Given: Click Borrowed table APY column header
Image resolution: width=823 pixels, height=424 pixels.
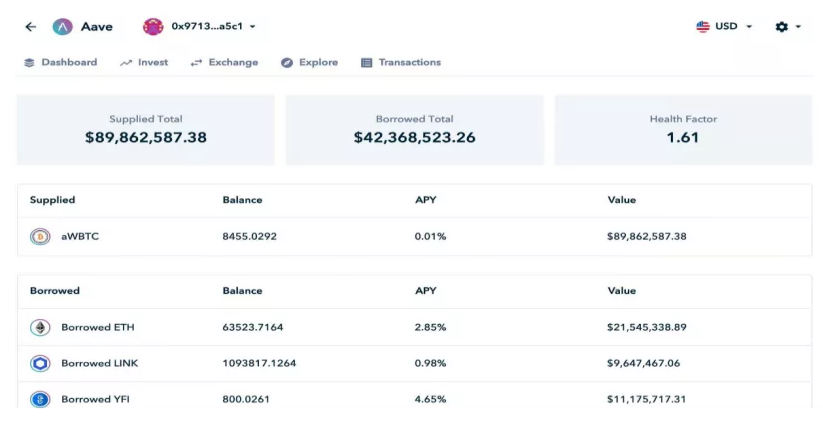Looking at the screenshot, I should coord(426,291).
